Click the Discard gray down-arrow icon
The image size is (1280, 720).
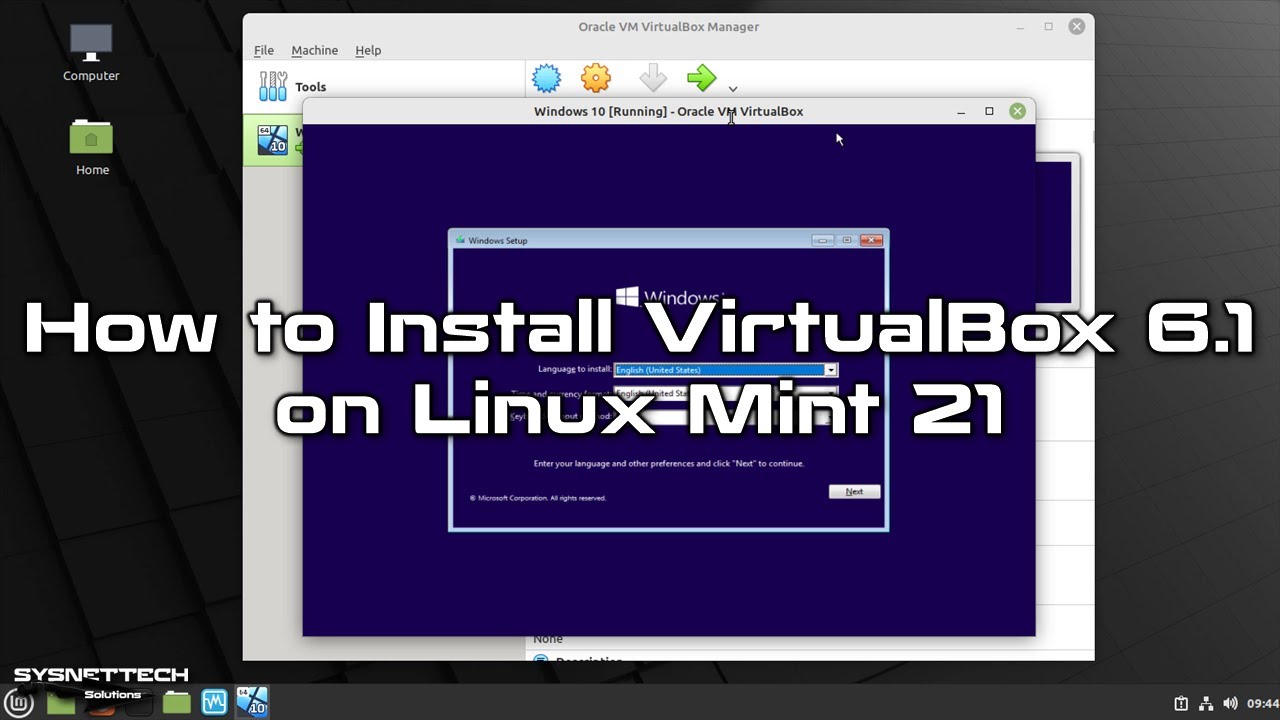point(652,78)
